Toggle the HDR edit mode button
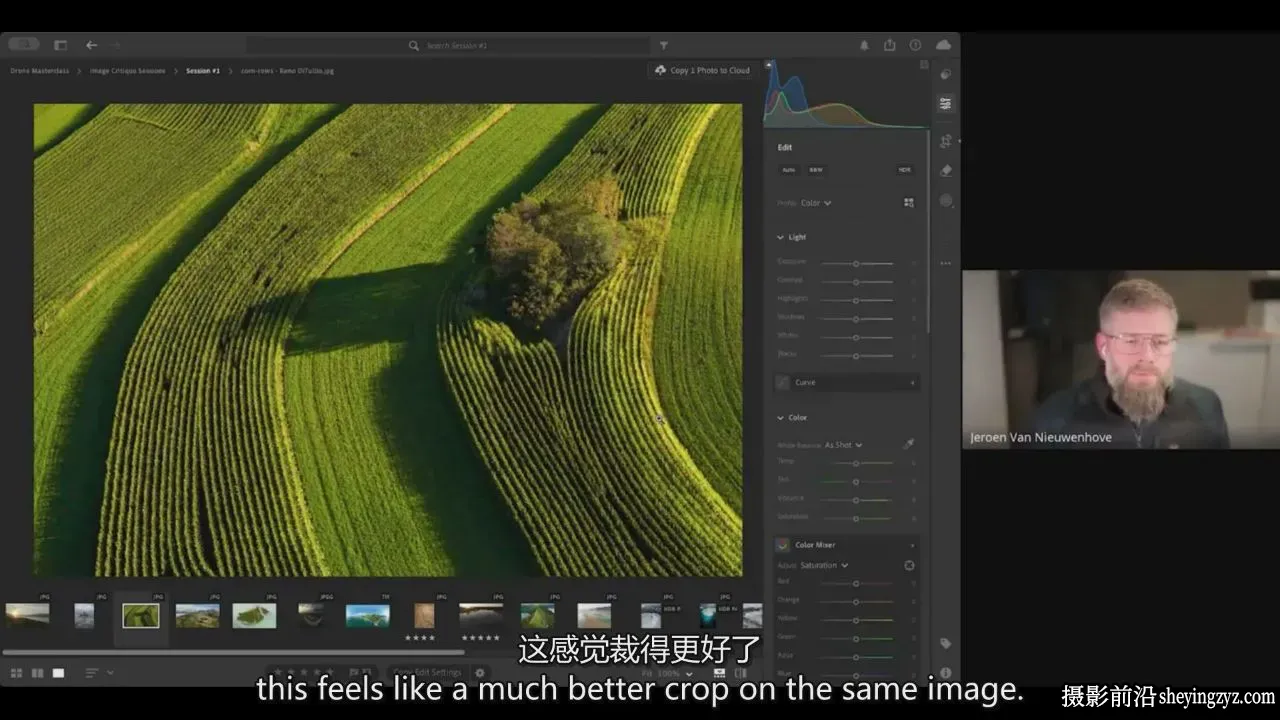This screenshot has width=1280, height=720. 904,170
